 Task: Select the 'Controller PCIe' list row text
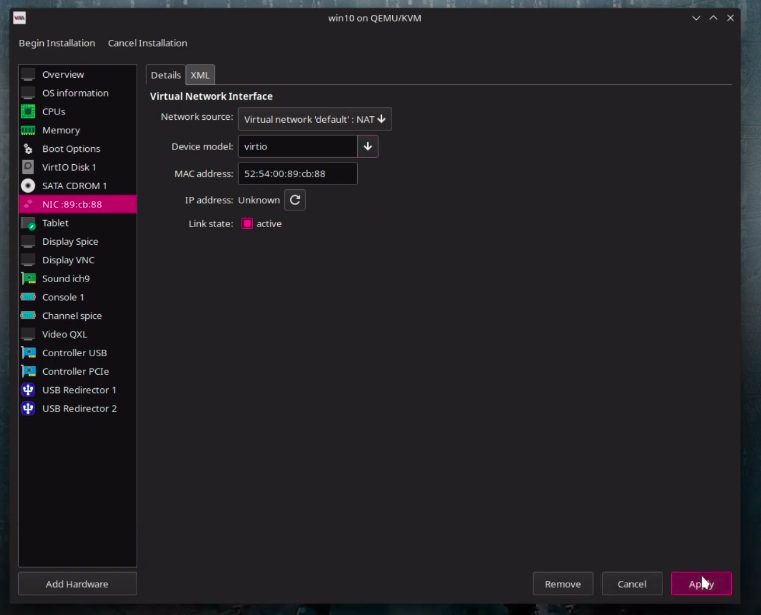click(75, 371)
